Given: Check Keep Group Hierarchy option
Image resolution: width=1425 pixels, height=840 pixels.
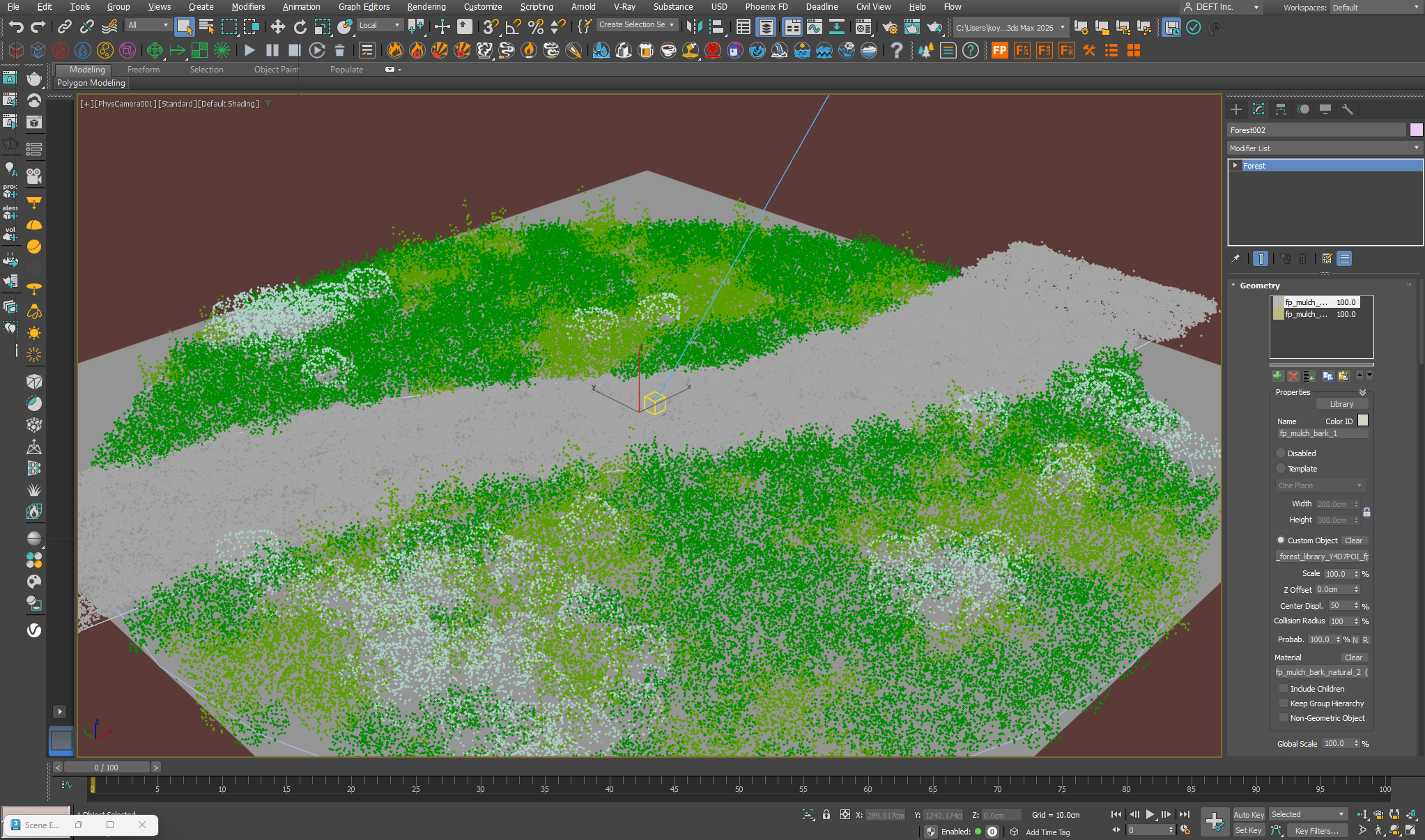Looking at the screenshot, I should tap(1284, 703).
